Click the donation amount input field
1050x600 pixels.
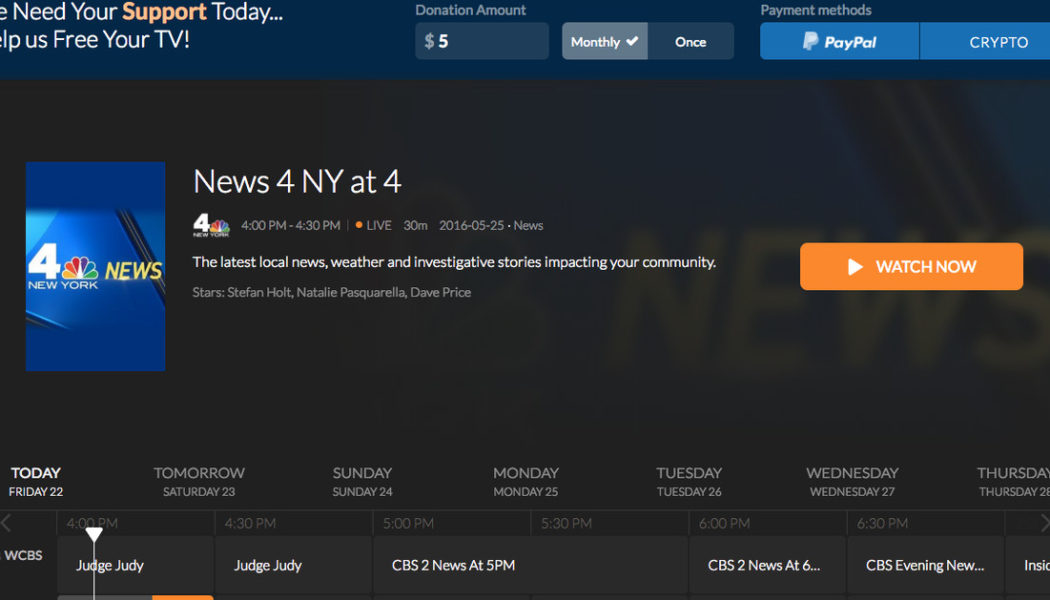pos(480,41)
